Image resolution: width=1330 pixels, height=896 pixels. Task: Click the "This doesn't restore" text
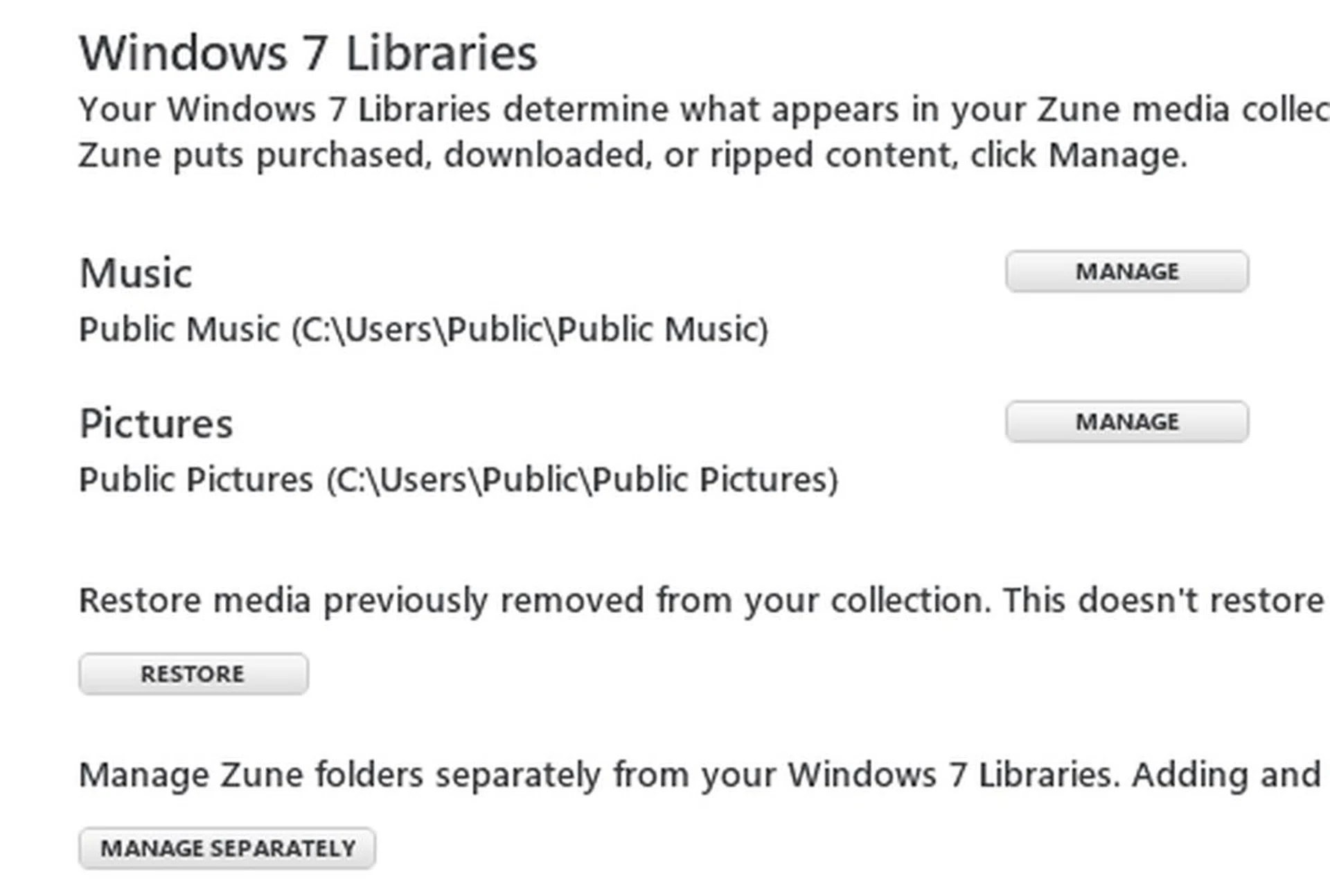[x=1164, y=600]
